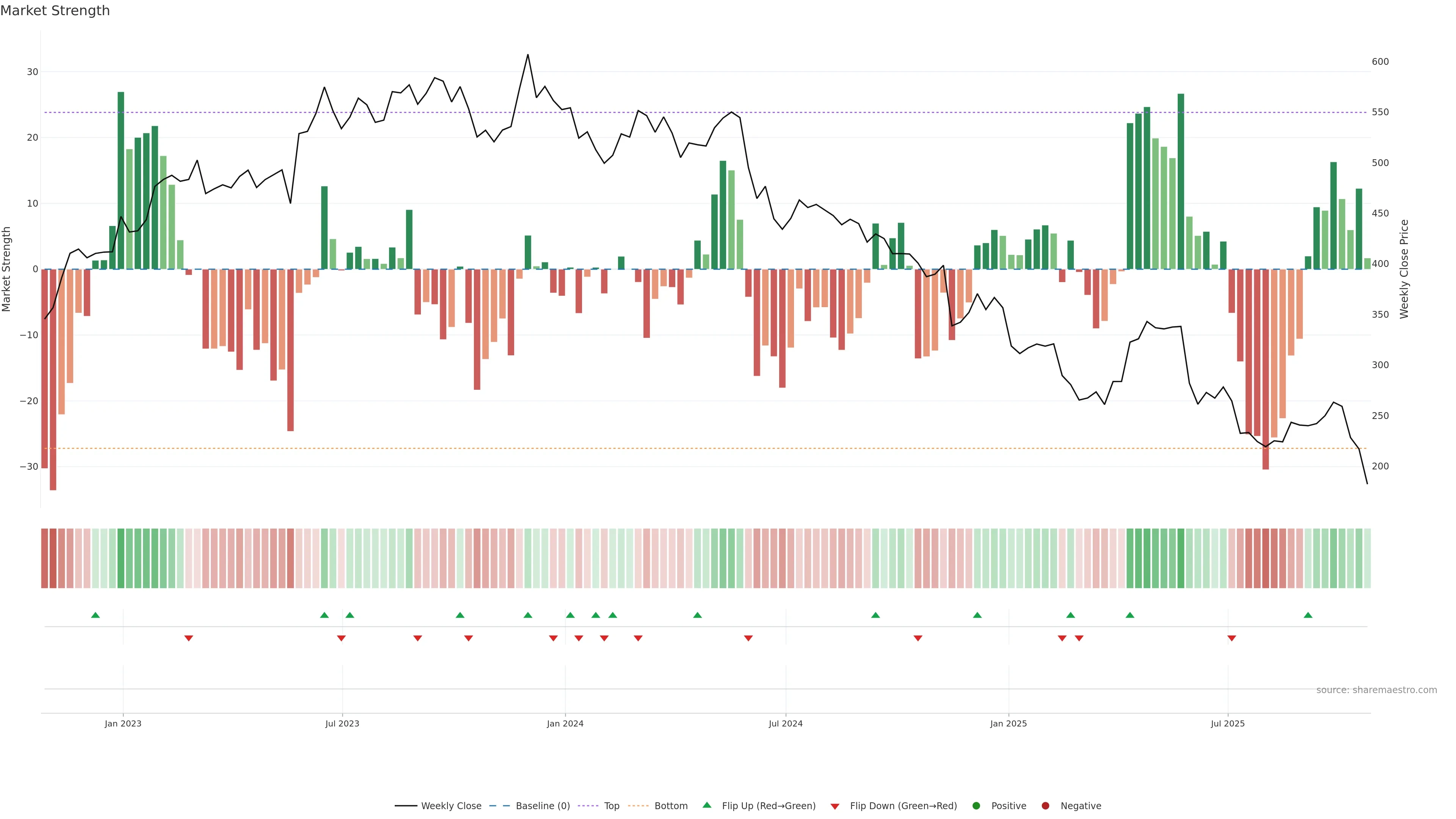Click the Jul 2023 x-axis label
Screen dimensions: 1456x819
click(342, 723)
